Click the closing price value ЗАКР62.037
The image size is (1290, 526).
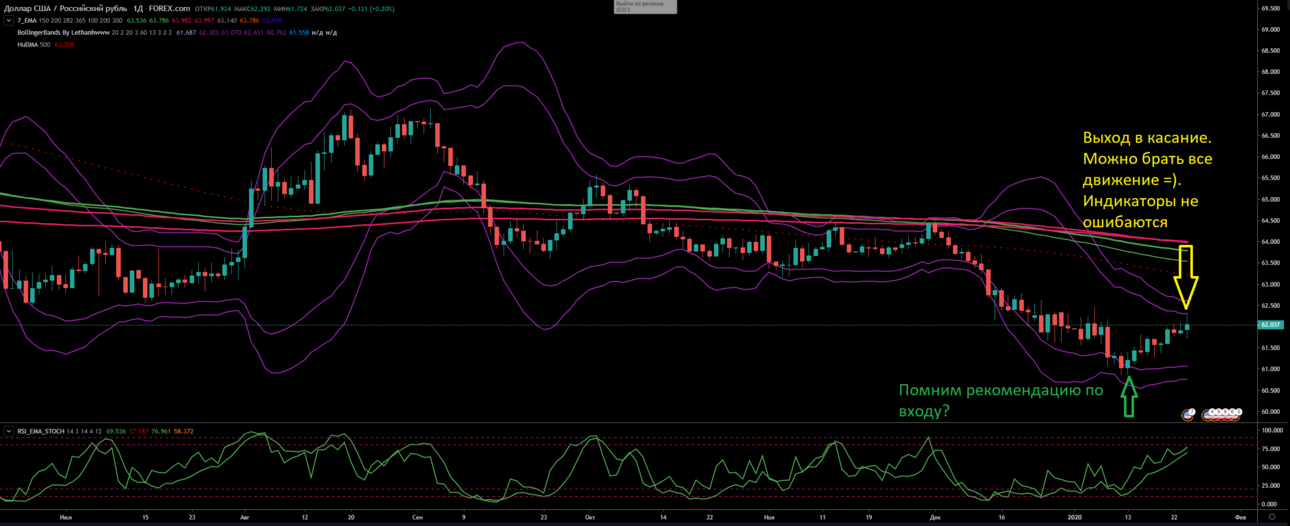(328, 8)
